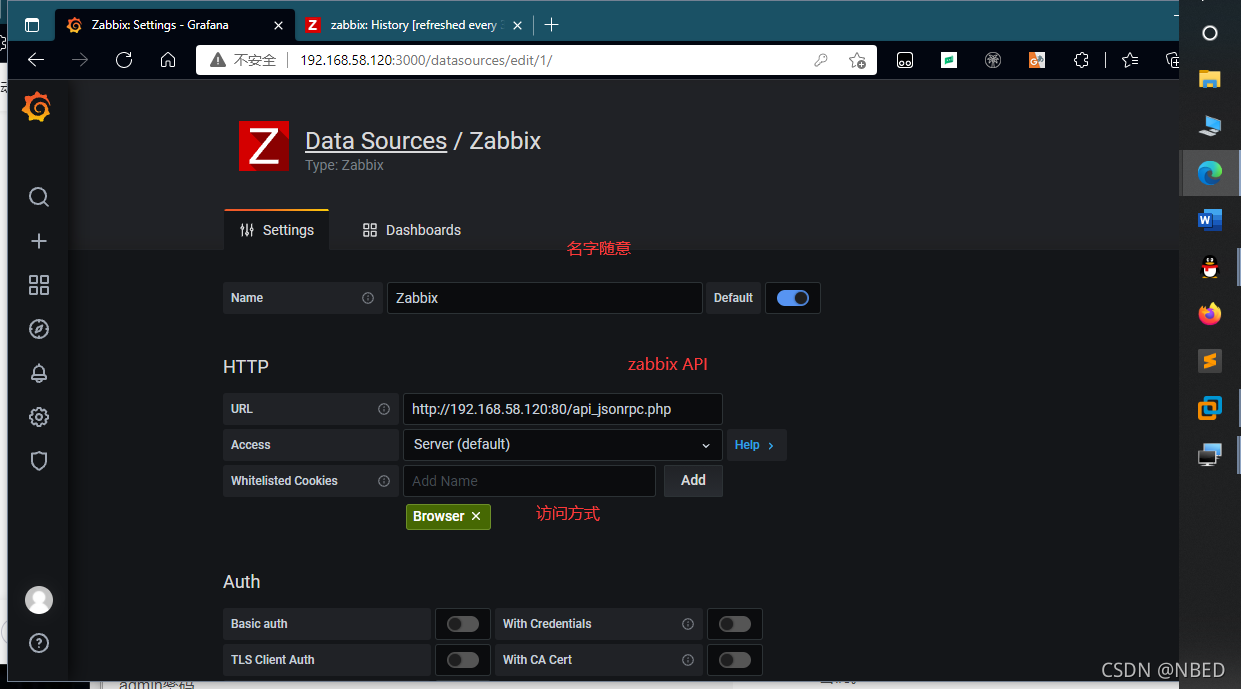Image resolution: width=1241 pixels, height=689 pixels.
Task: Click the With CA Cert info icon
Action: click(x=688, y=660)
